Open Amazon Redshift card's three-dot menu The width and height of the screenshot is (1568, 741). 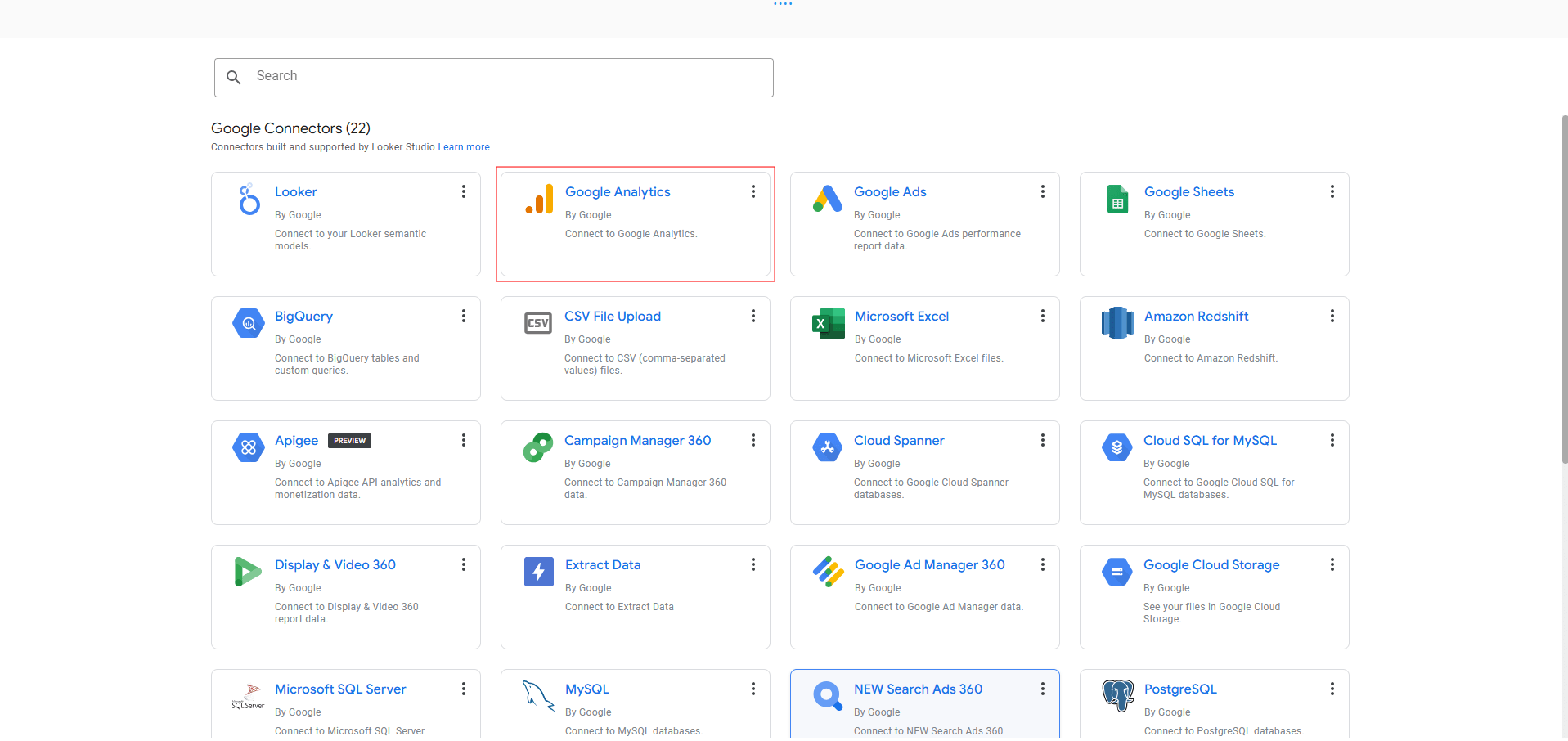1332,316
